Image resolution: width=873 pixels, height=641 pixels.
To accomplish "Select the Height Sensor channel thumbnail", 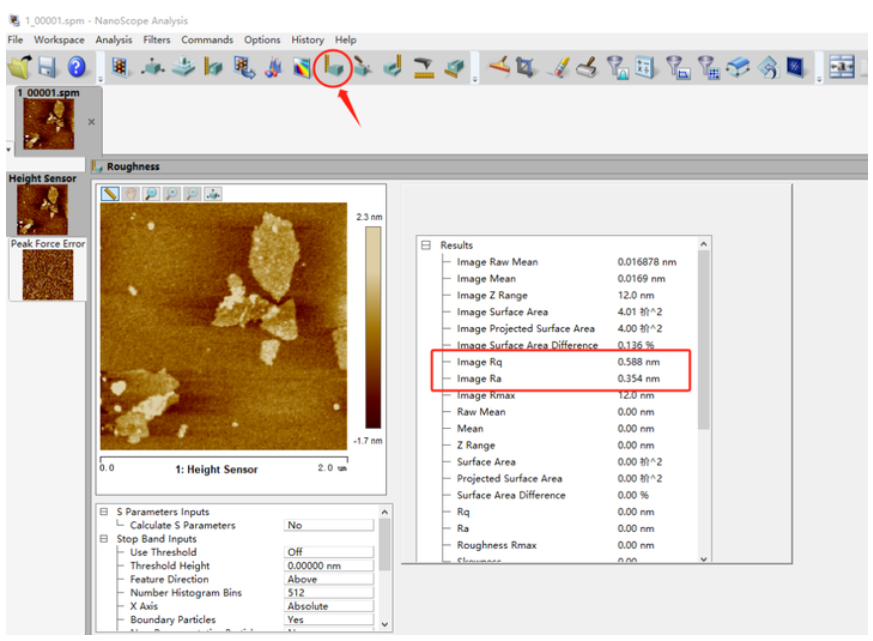I will (x=43, y=209).
